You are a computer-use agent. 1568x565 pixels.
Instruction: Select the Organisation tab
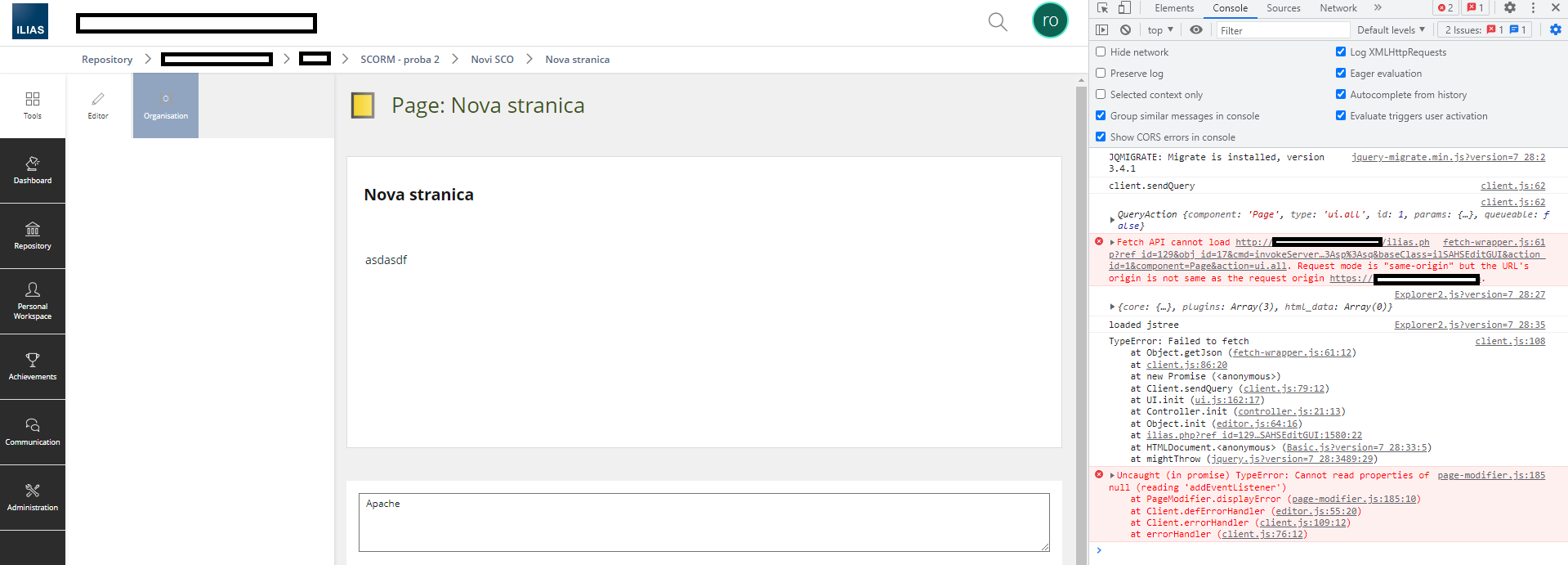[166, 105]
